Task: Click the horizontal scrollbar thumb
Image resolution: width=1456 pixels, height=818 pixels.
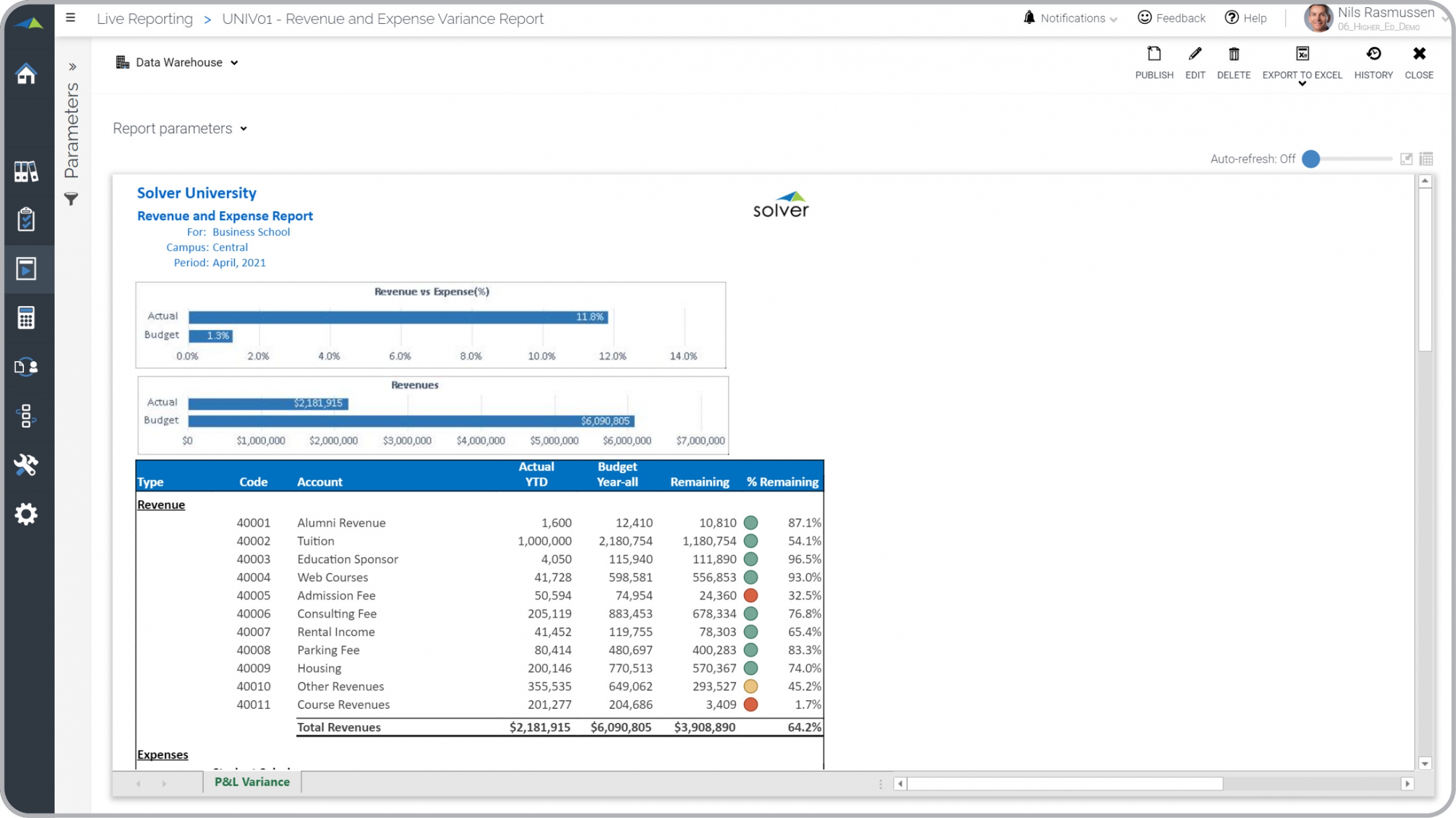Action: (1065, 783)
